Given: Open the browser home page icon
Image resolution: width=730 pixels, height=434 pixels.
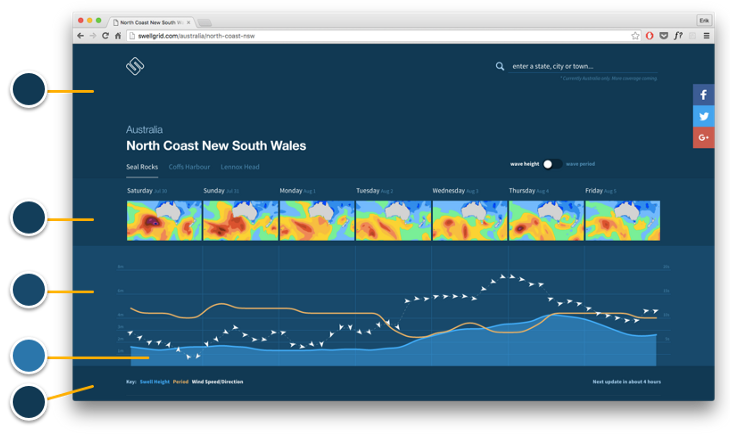Looking at the screenshot, I should click(119, 35).
